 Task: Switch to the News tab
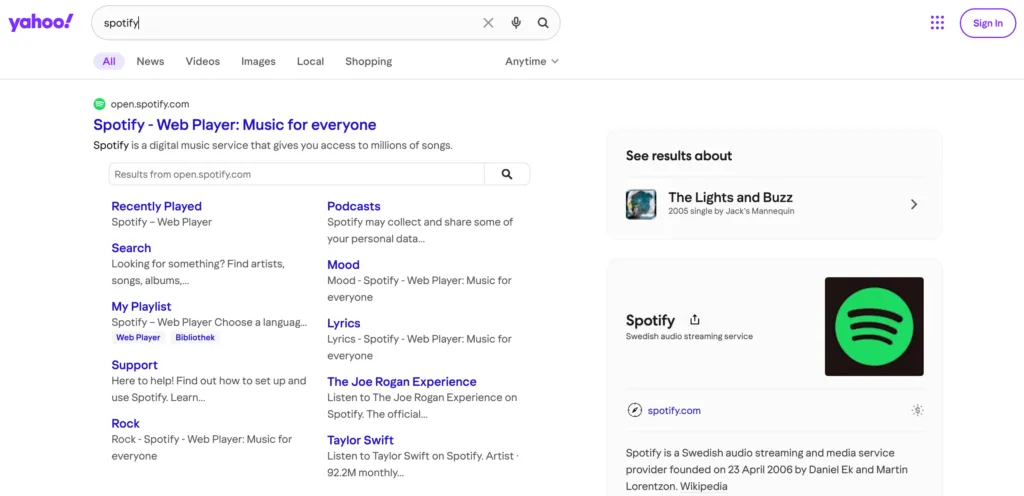[x=150, y=61]
